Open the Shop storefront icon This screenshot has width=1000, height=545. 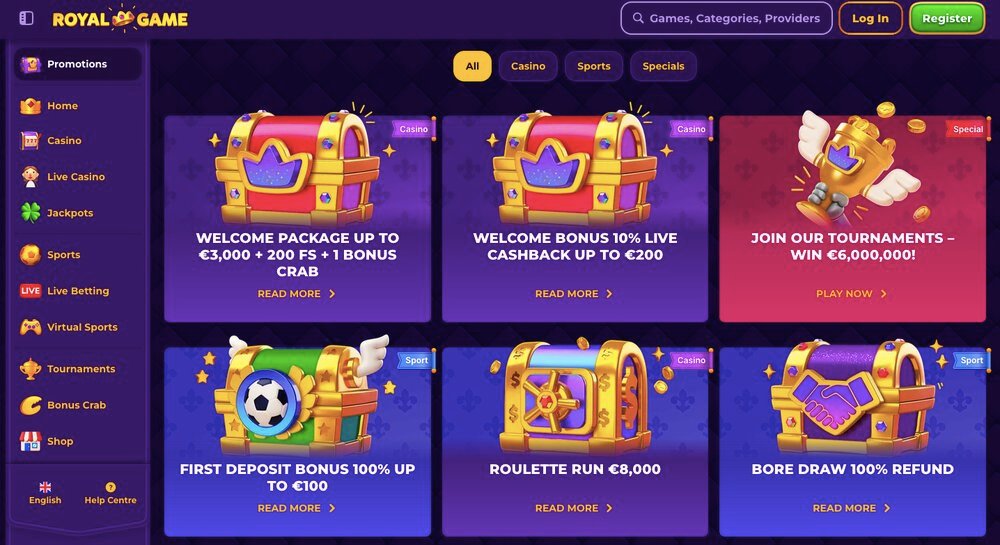point(30,441)
